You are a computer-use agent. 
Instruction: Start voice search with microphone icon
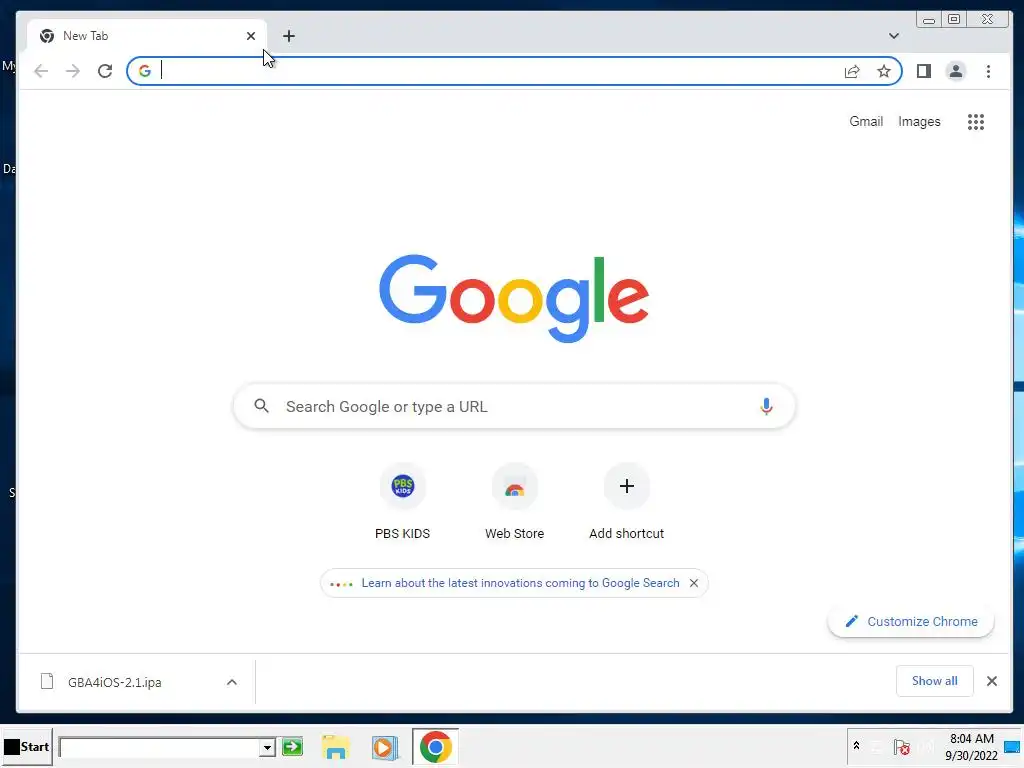766,406
